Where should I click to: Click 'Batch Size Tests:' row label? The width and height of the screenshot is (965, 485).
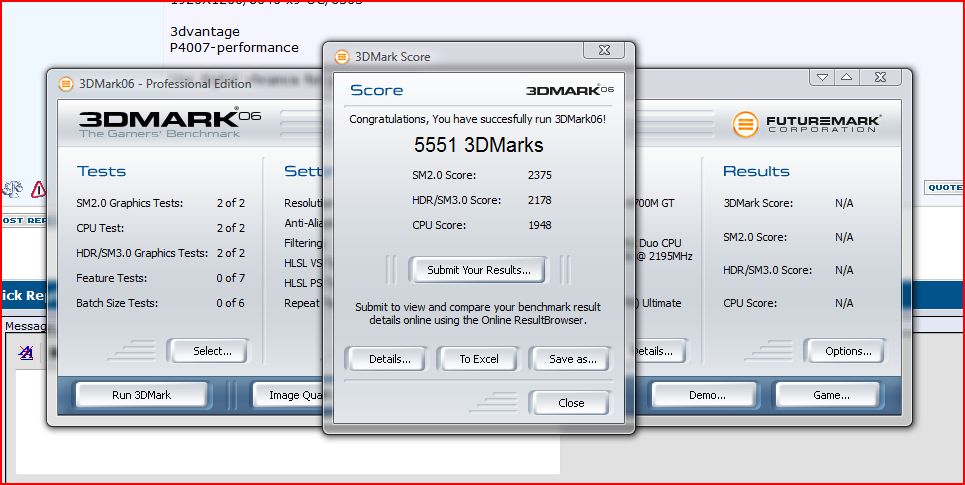[x=117, y=303]
